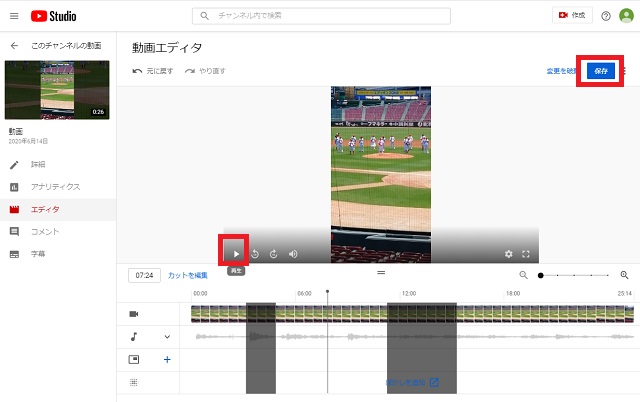The height and width of the screenshot is (402, 640).
Task: Click the playhead marker on the timeline
Action: [x=327, y=292]
